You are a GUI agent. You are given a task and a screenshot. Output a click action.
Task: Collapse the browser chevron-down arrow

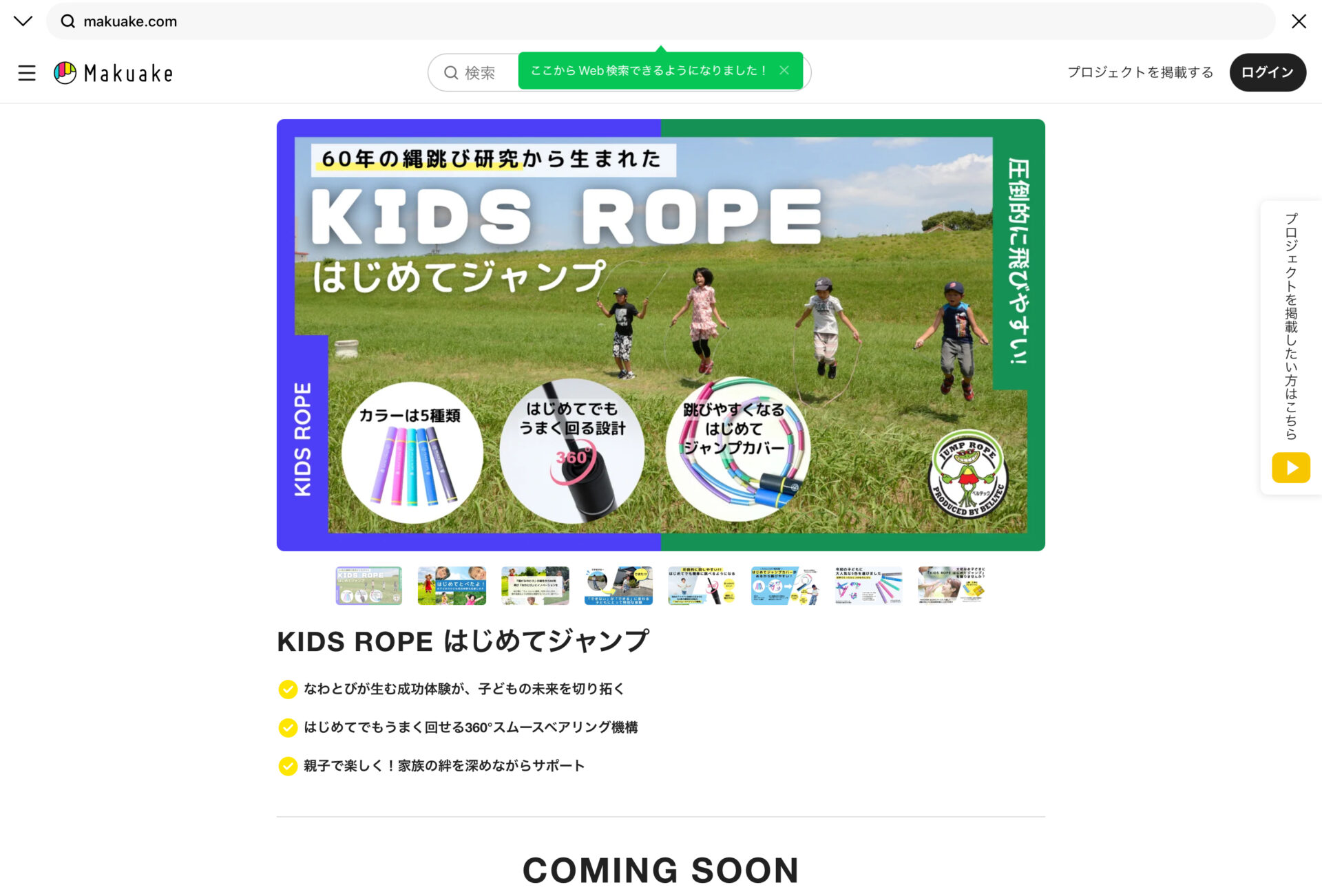pos(23,21)
